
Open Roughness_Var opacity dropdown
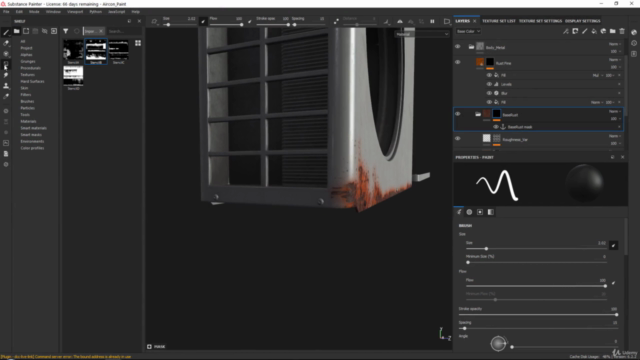point(615,143)
